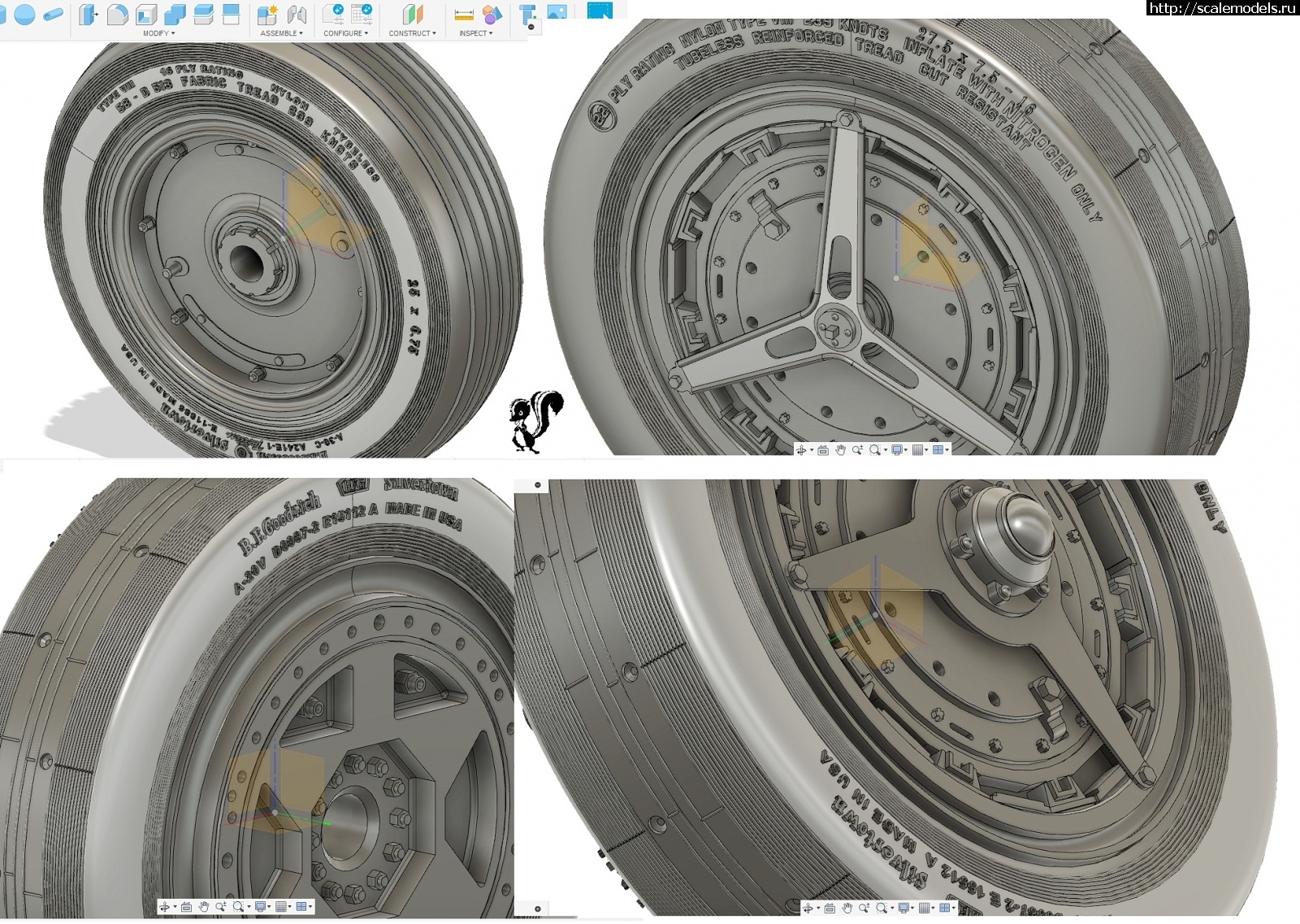Click Look At in the three-spoke wheel view navbar
Screen dimensions: 1300x924
point(823,449)
